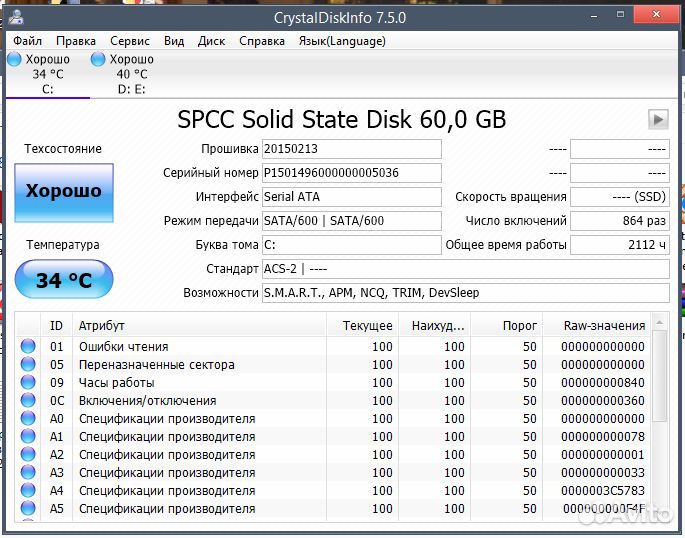Select the Переназначенные сектора attribute row
This screenshot has height=538, width=685.
(x=333, y=365)
